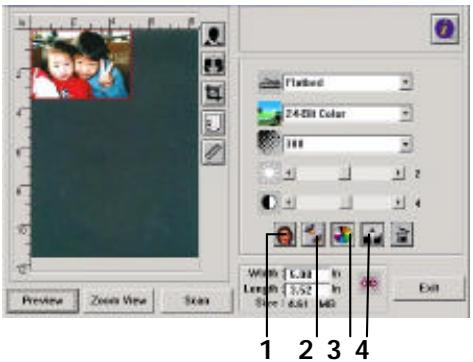Click the Length input field

[308, 290]
